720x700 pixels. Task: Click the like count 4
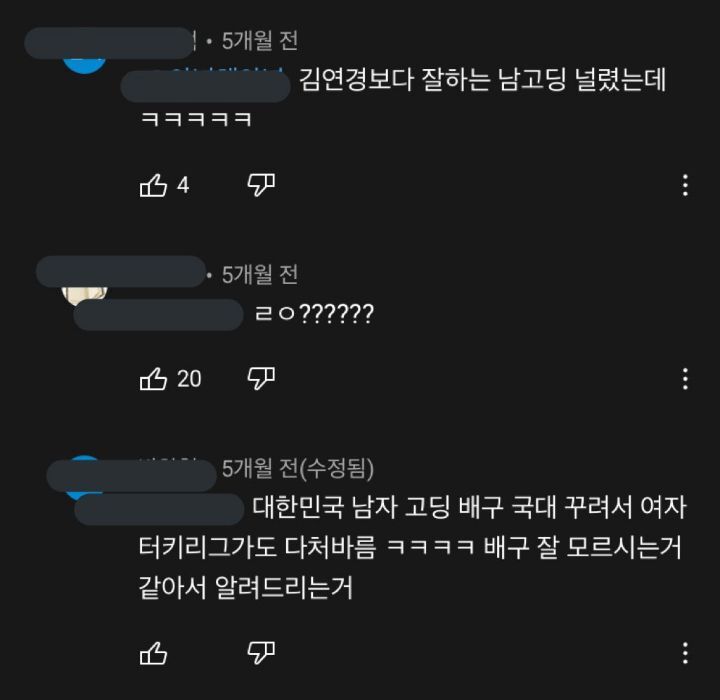pos(183,186)
